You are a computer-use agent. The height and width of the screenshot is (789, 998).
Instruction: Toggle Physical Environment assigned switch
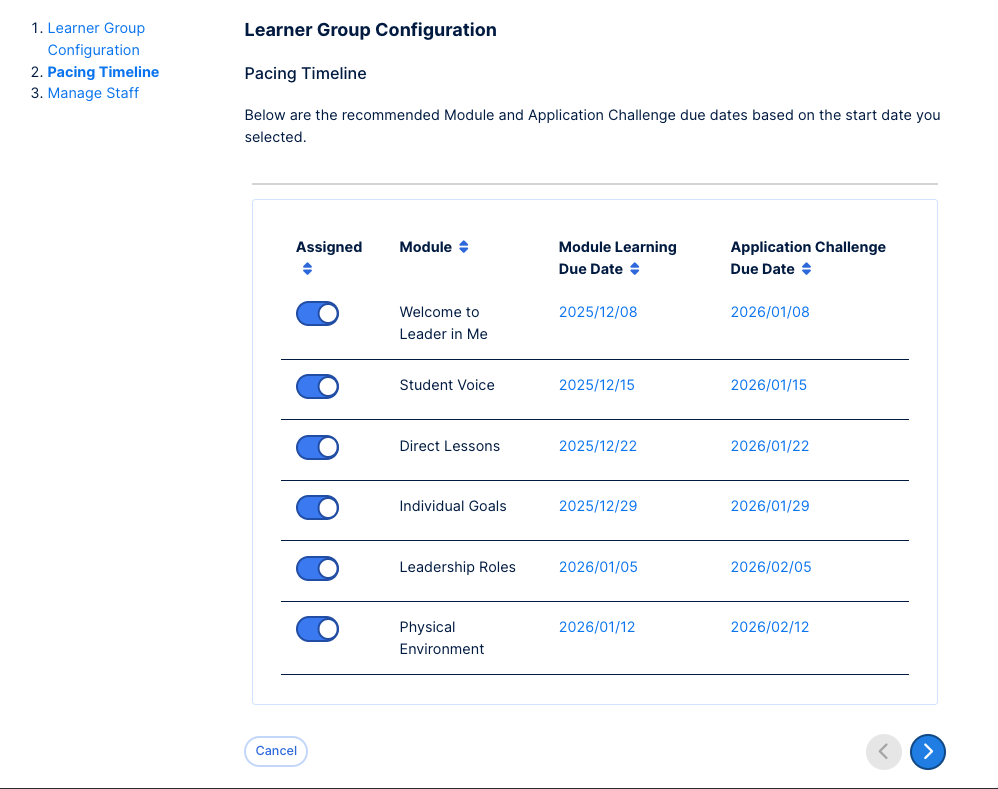pyautogui.click(x=317, y=629)
